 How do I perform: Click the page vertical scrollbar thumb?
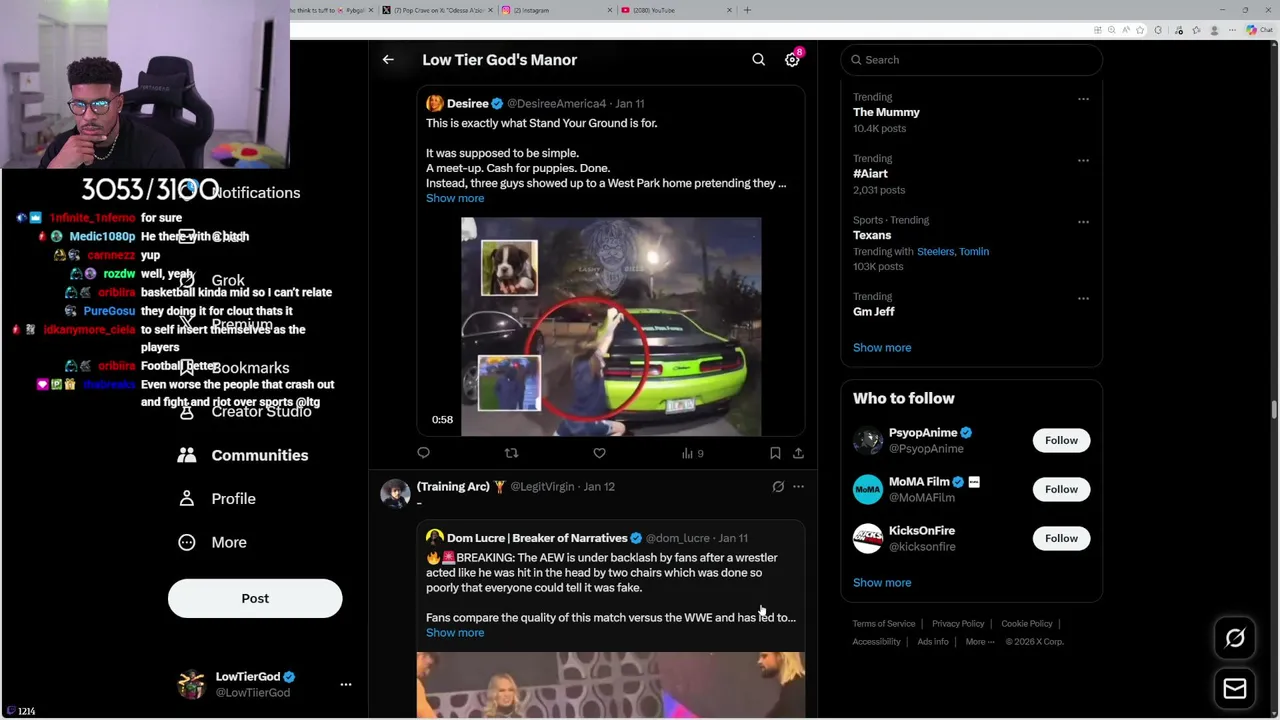click(x=1274, y=410)
